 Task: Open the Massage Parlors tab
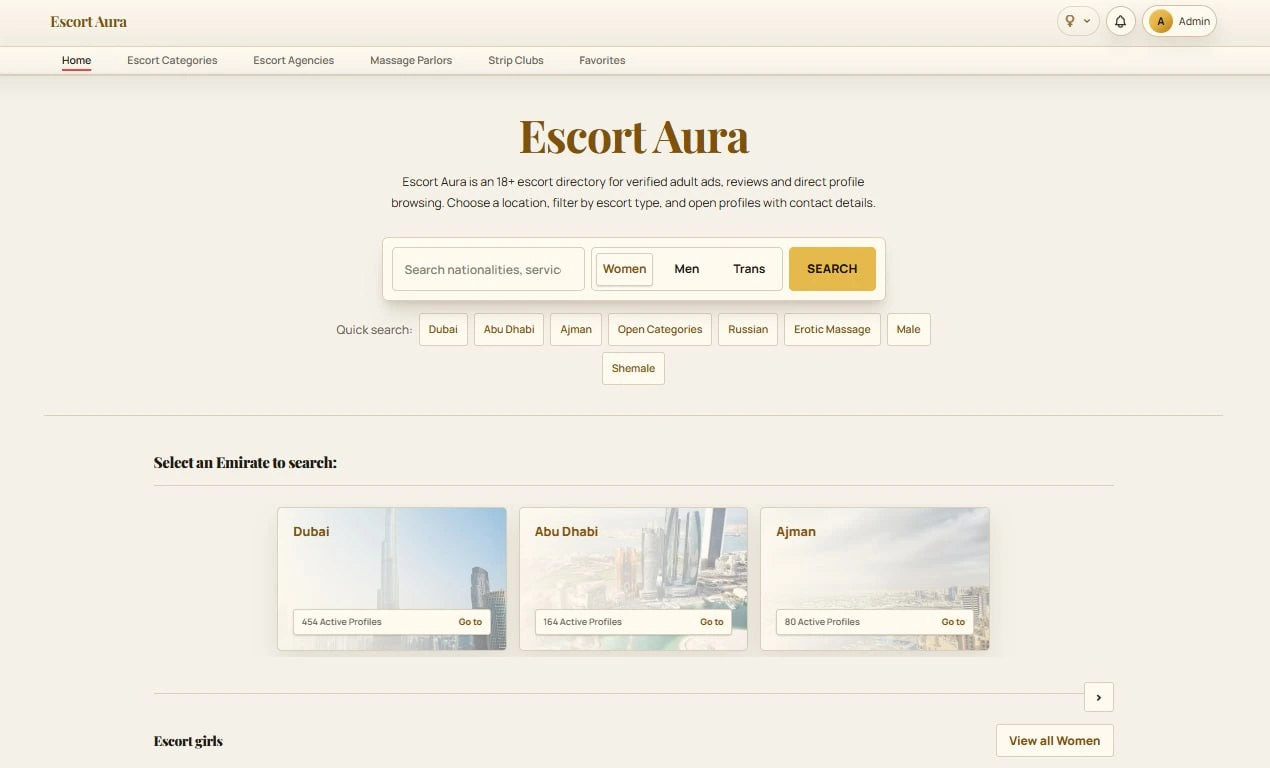[x=411, y=60]
